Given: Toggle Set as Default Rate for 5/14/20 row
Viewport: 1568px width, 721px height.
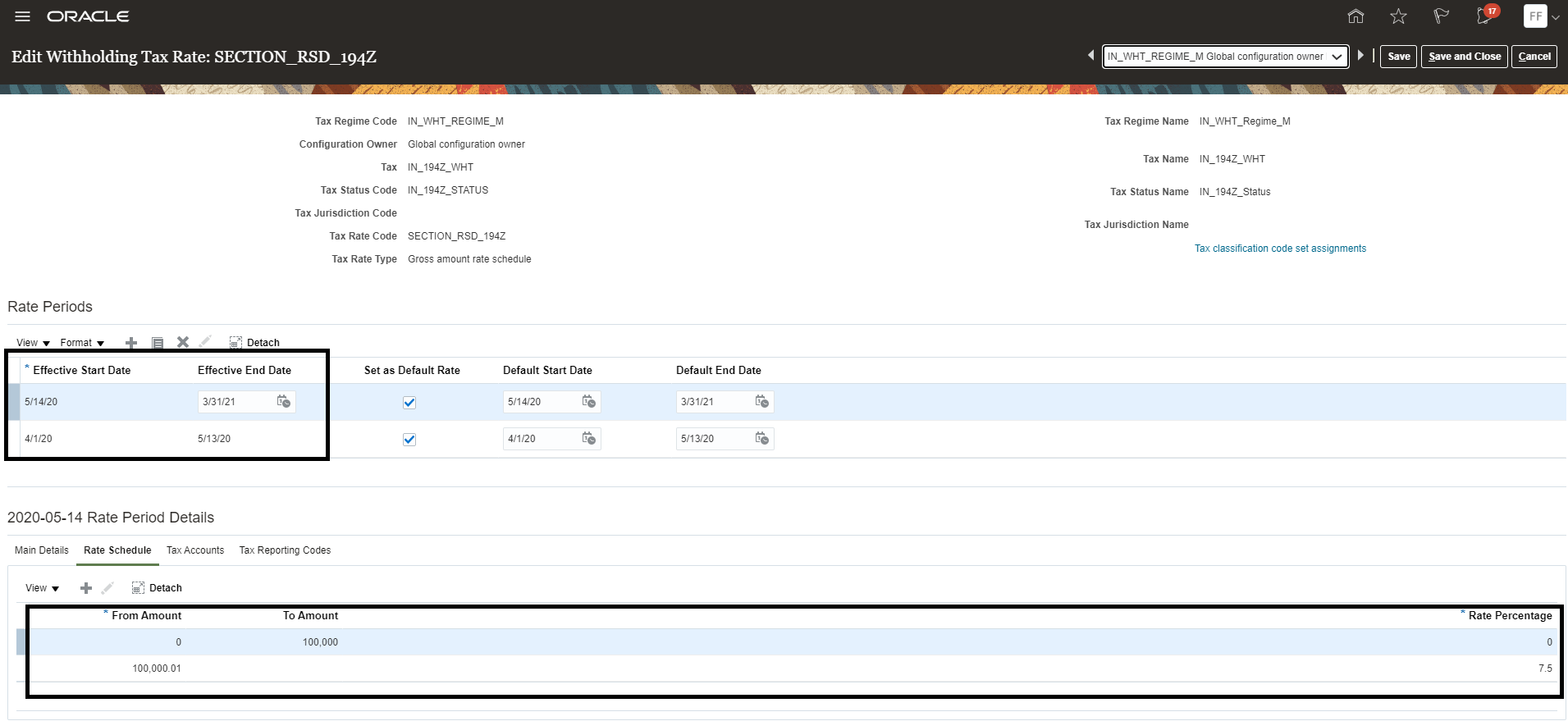Looking at the screenshot, I should 409,403.
